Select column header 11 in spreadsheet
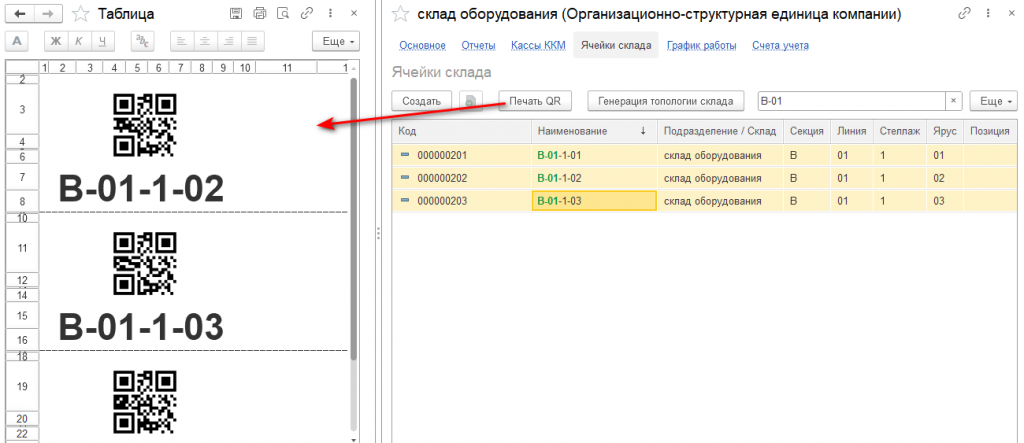The width and height of the screenshot is (1024, 443). tap(286, 67)
